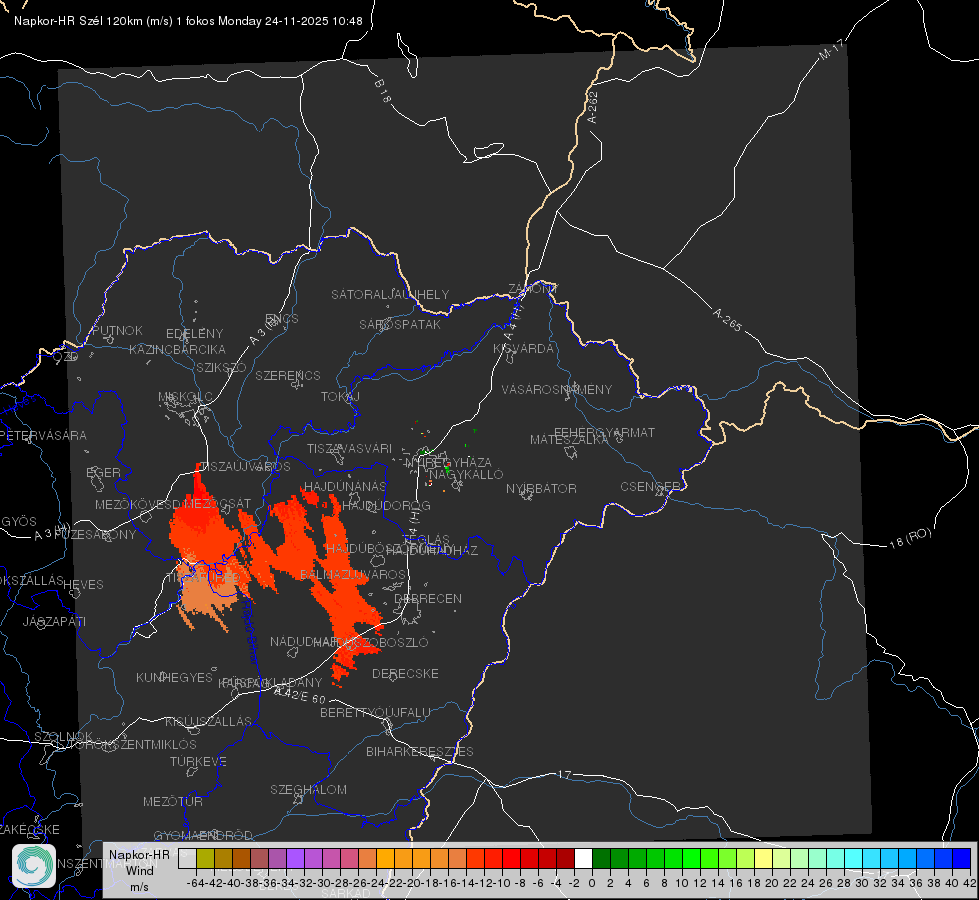Click the A-265 road label

tap(727, 320)
